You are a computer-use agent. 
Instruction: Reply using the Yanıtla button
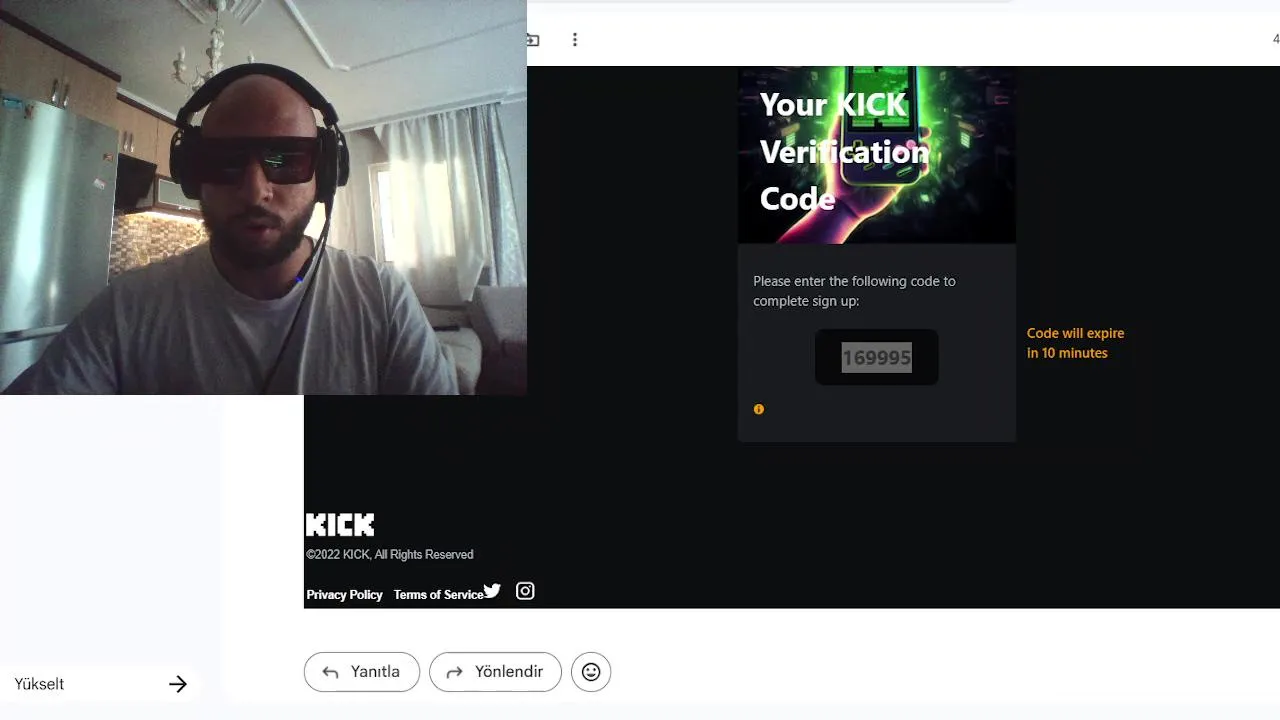[x=362, y=672]
